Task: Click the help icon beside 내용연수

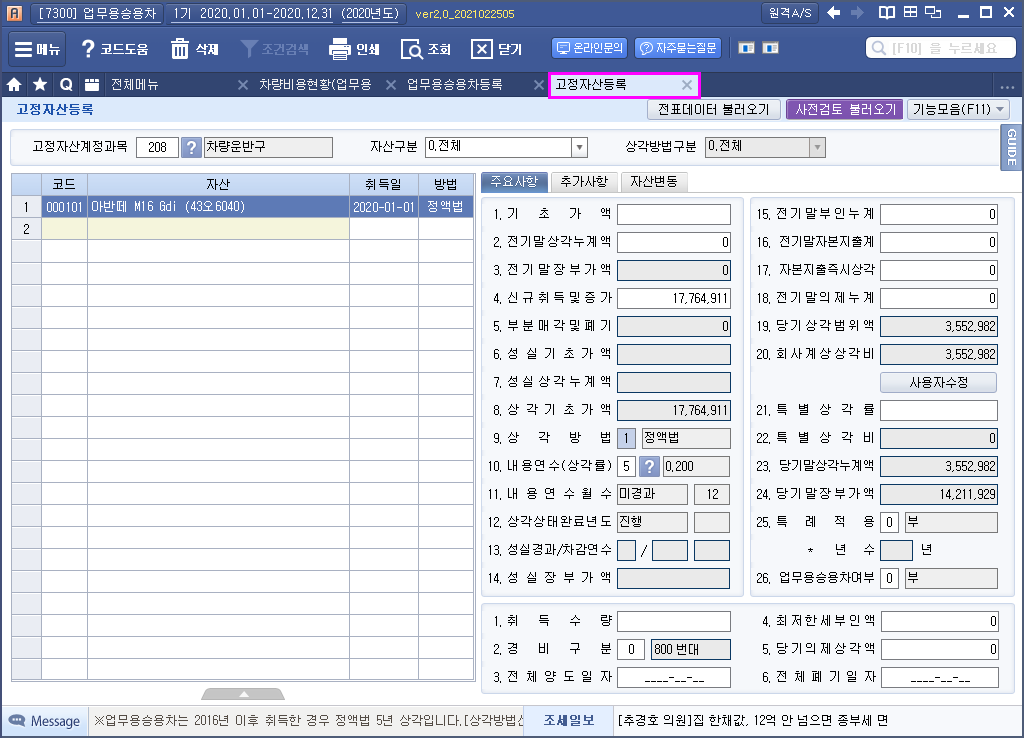Action: point(649,466)
